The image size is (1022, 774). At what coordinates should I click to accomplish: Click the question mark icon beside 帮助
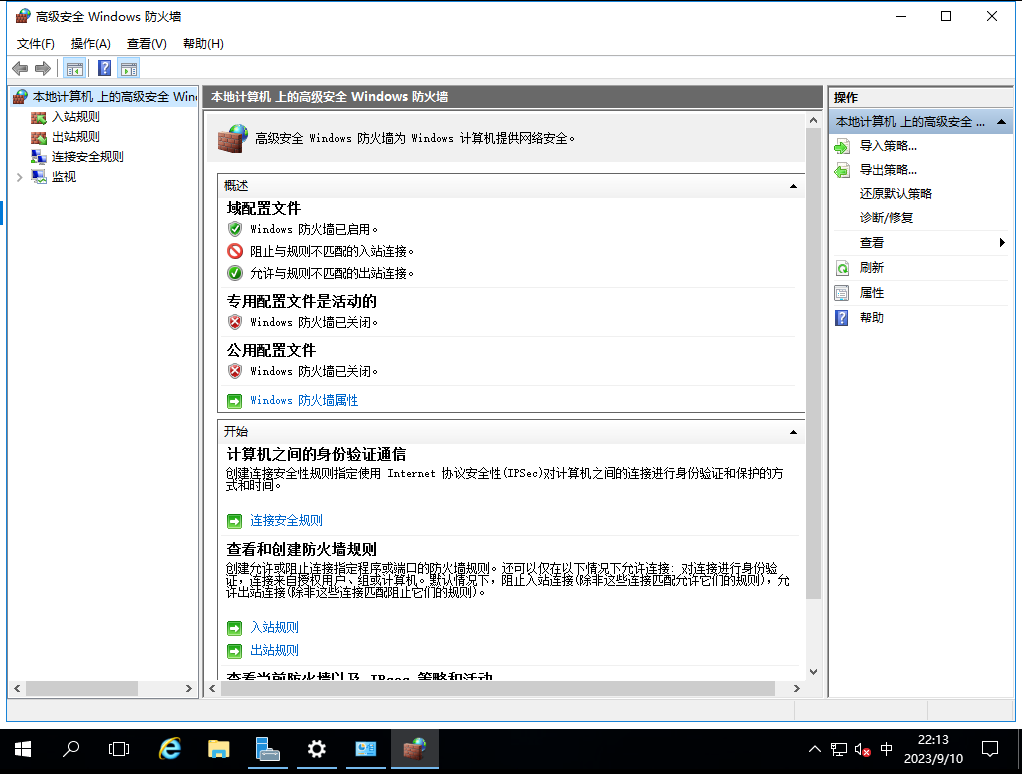click(842, 318)
